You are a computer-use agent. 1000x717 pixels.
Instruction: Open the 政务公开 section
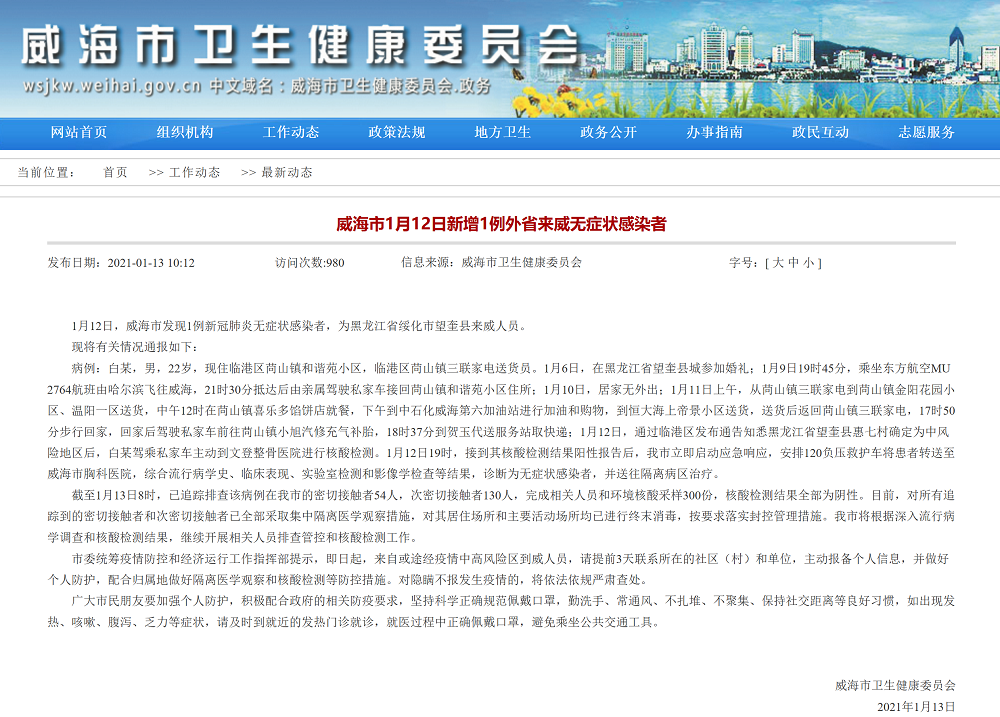pos(609,132)
